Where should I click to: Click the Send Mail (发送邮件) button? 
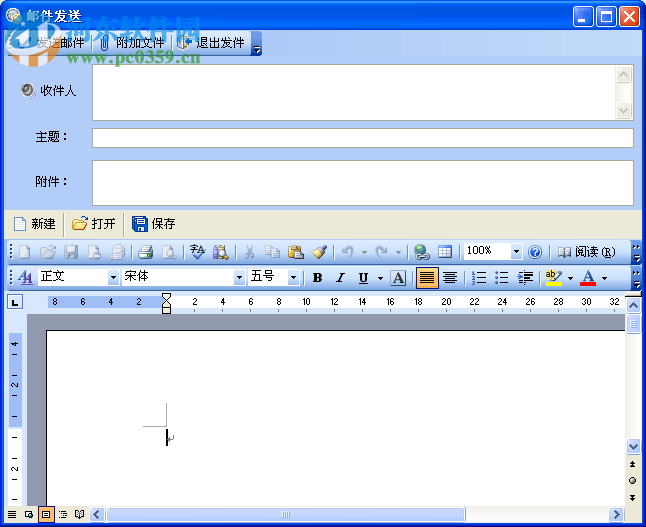(x=49, y=42)
